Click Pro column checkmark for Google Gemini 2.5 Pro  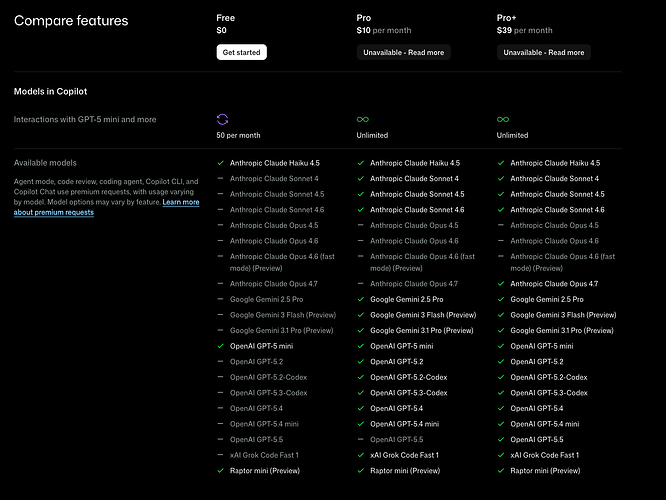coord(361,299)
